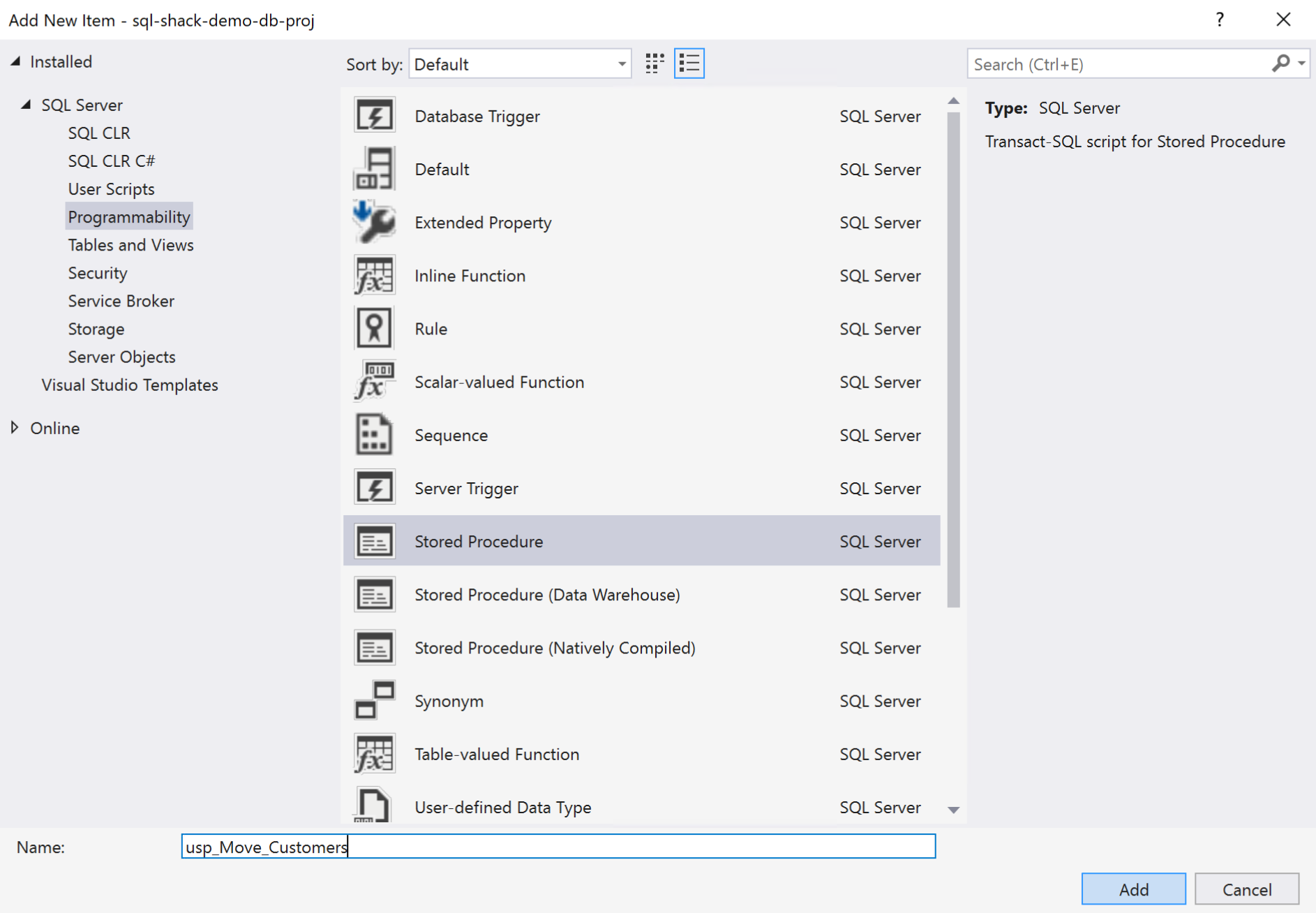Expand the Online category
The image size is (1316, 913).
tap(15, 428)
